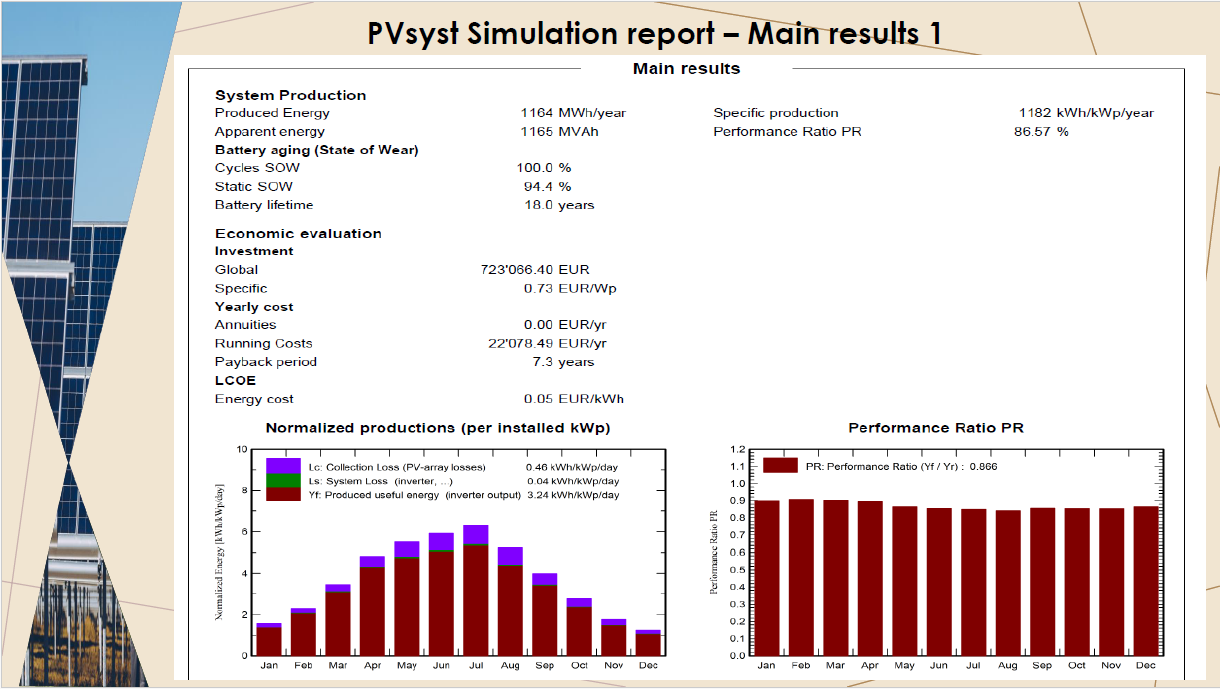Screen dimensions: 1220x689
Task: Click the value "1165 MVAh"
Action: point(559,131)
